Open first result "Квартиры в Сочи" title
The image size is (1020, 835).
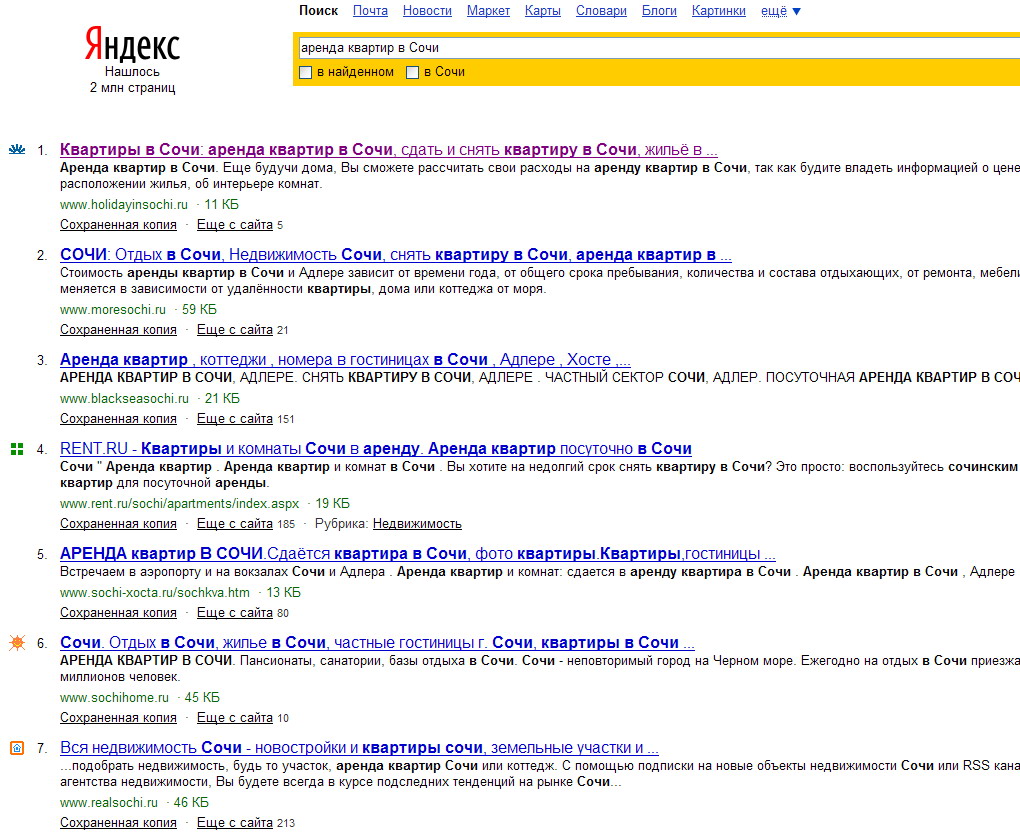[388, 150]
